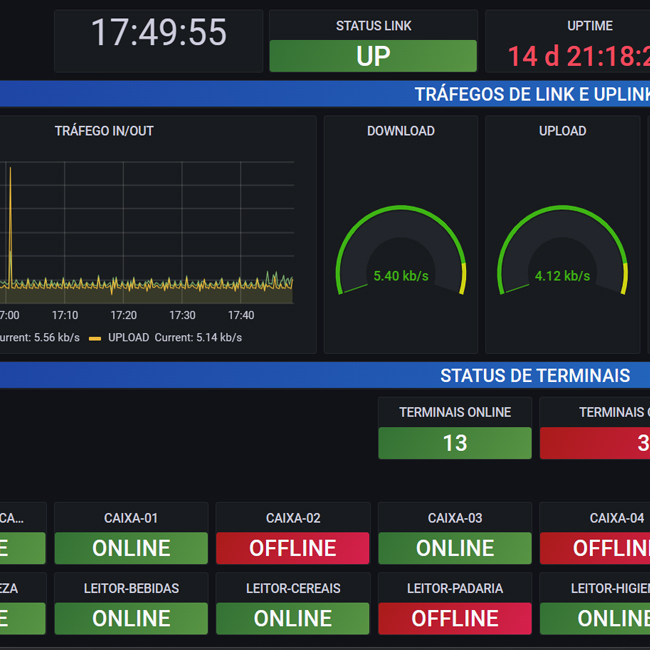The height and width of the screenshot is (650, 650).
Task: Click the 5.40 kb/s download gauge value
Action: pyautogui.click(x=401, y=276)
